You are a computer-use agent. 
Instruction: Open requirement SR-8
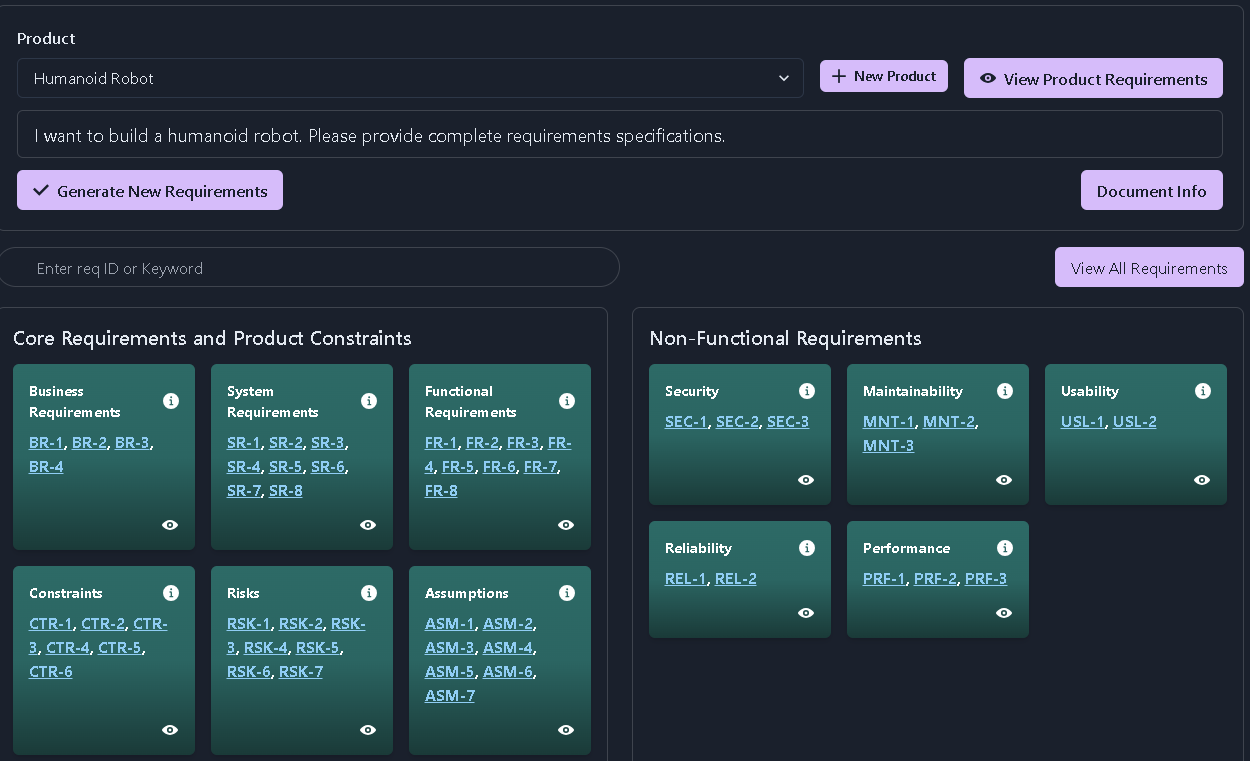click(286, 490)
